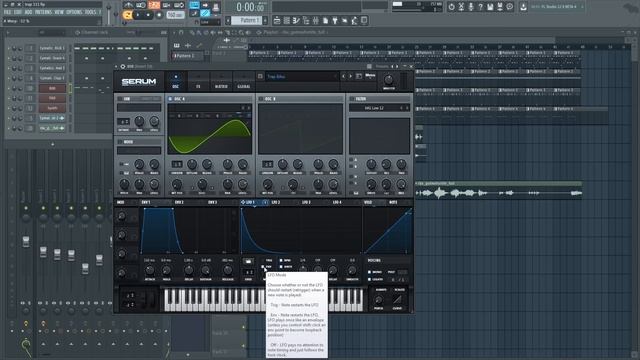Viewport: 640px width, 360px height.
Task: Enable the LFO BPM sync checkbox
Action: click(281, 260)
